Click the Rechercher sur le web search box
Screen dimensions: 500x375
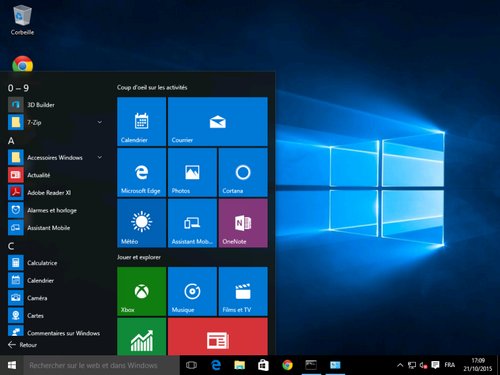click(x=102, y=365)
